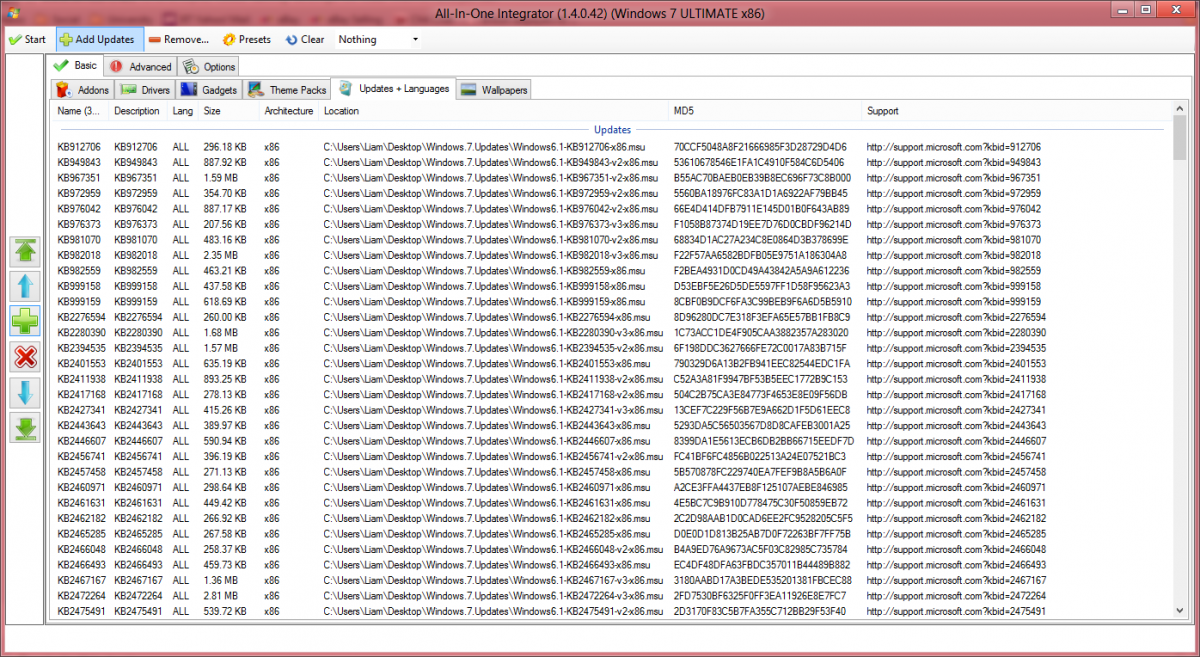Click support link ending kbid=2276594

pyautogui.click(x=956, y=319)
